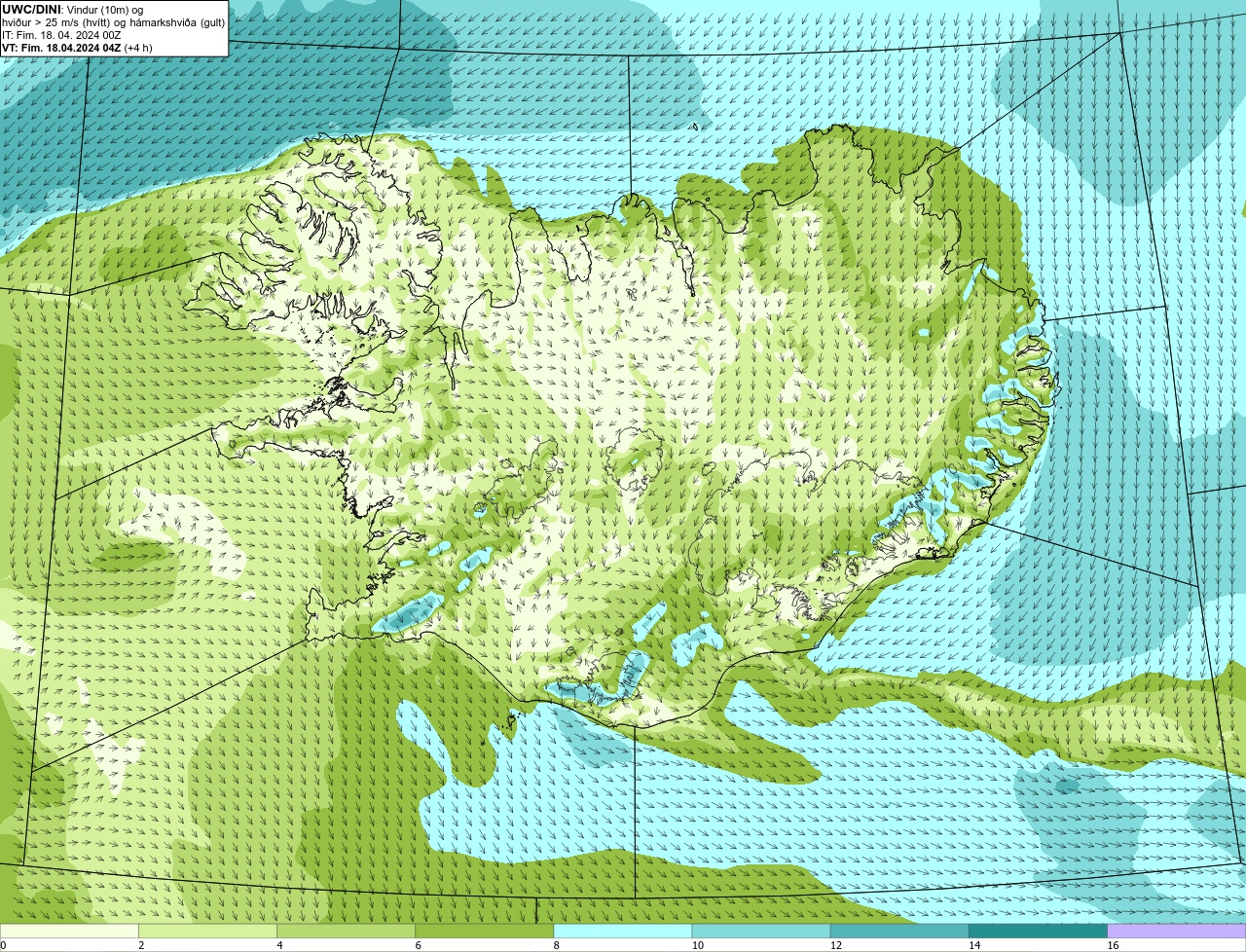Screen dimensions: 1246x952
Task: Click the legend scale label '8'
Action: (x=557, y=945)
